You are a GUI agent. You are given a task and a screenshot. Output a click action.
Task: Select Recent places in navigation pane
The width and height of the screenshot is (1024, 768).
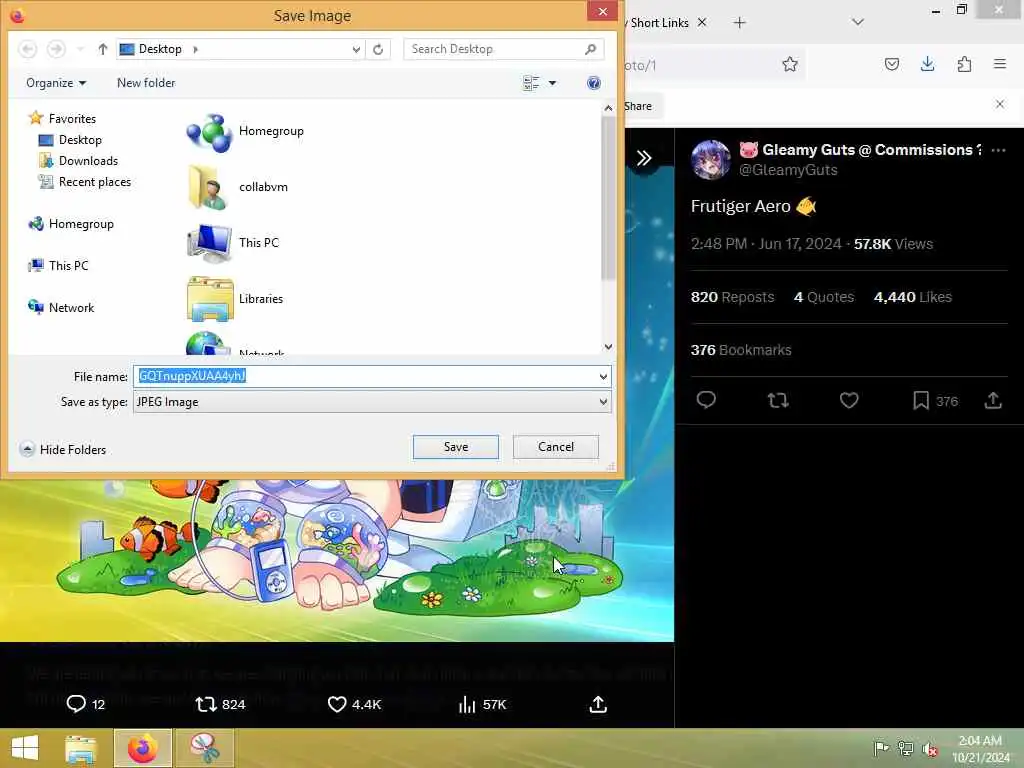pos(84,182)
